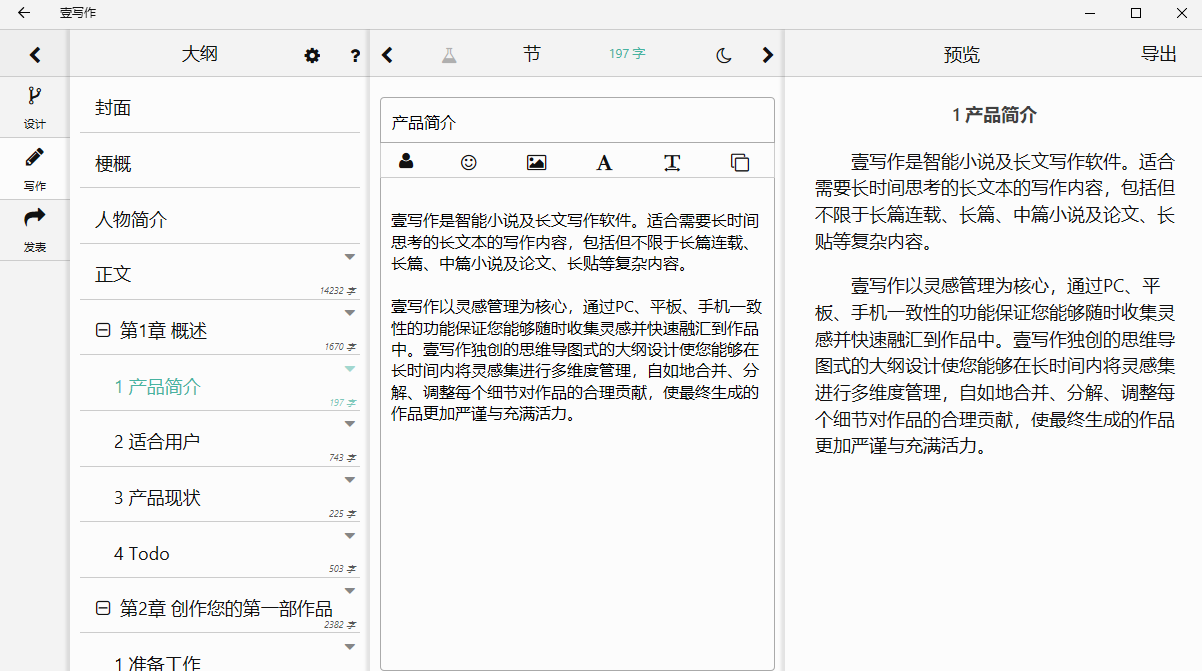1202x671 pixels.
Task: Open the emoji smiley picker
Action: tap(469, 162)
